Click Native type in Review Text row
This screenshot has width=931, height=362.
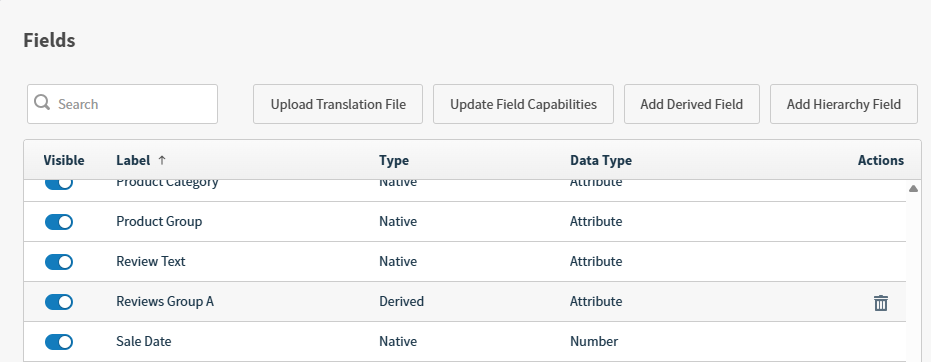(398, 261)
